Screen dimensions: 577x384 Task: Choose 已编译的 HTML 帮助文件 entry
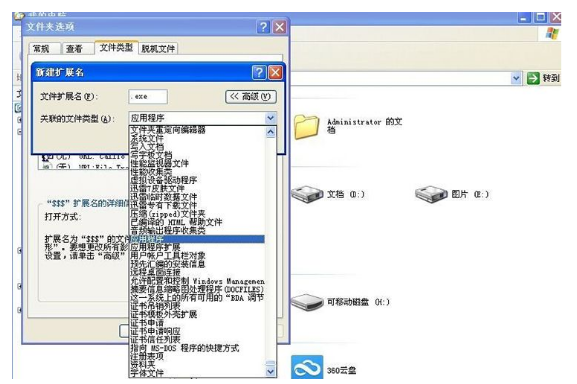(x=197, y=222)
